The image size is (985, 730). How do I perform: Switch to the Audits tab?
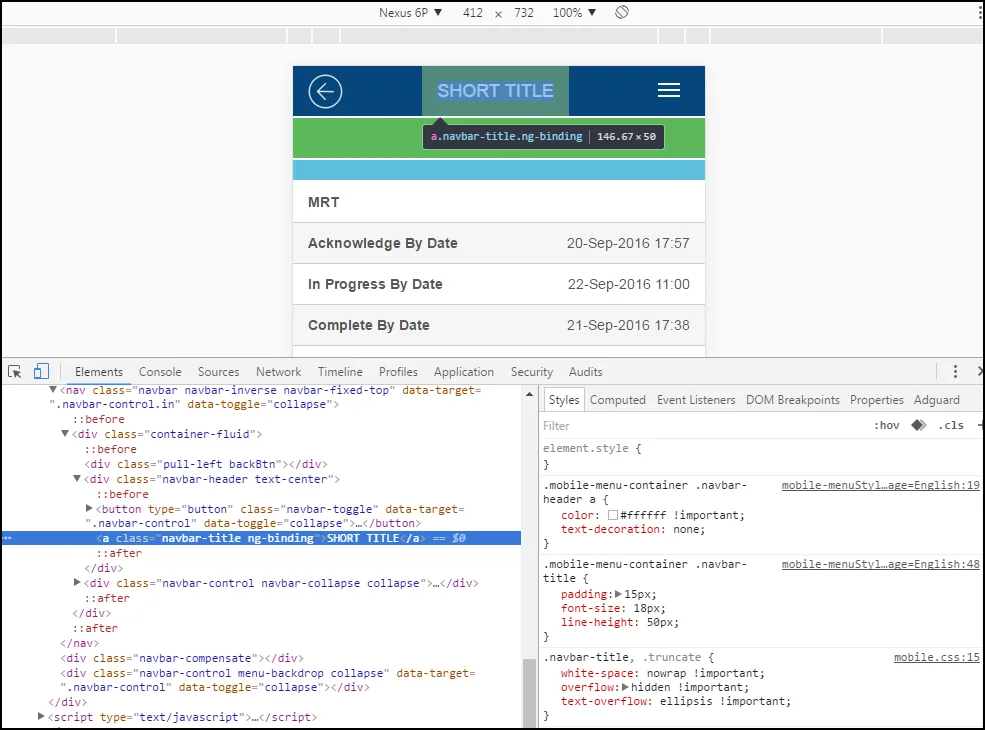coord(585,372)
